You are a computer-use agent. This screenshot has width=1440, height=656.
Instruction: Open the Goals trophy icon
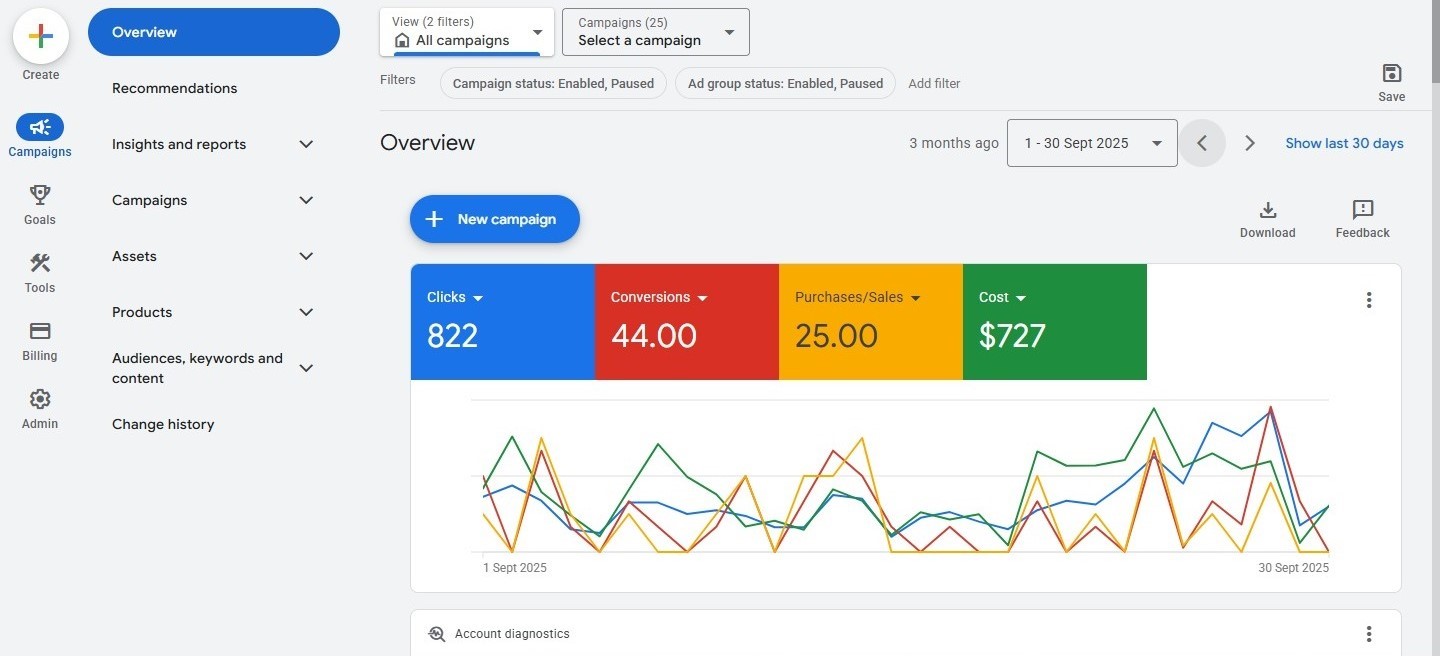[x=40, y=194]
